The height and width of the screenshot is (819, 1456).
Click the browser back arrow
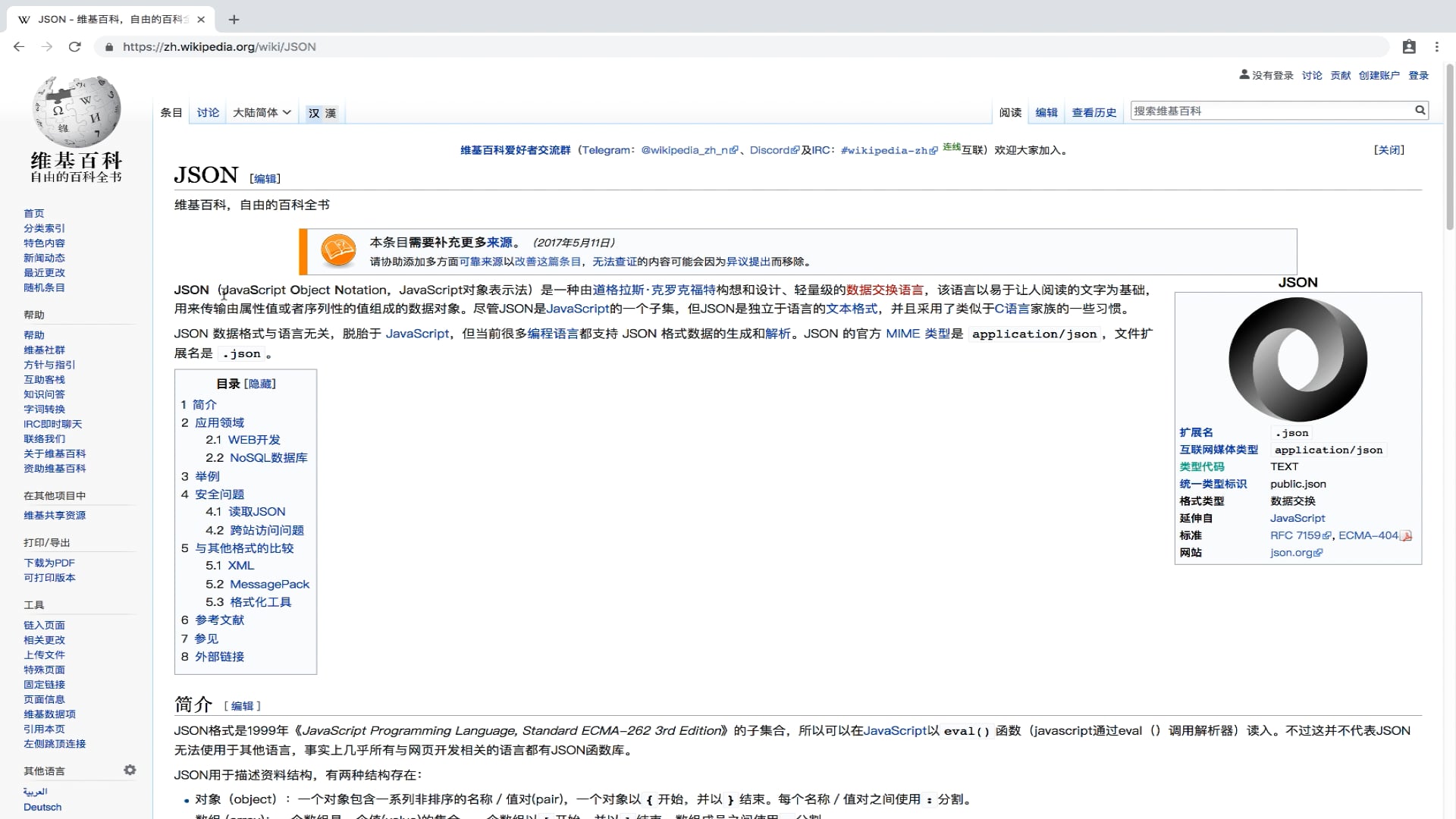click(18, 47)
